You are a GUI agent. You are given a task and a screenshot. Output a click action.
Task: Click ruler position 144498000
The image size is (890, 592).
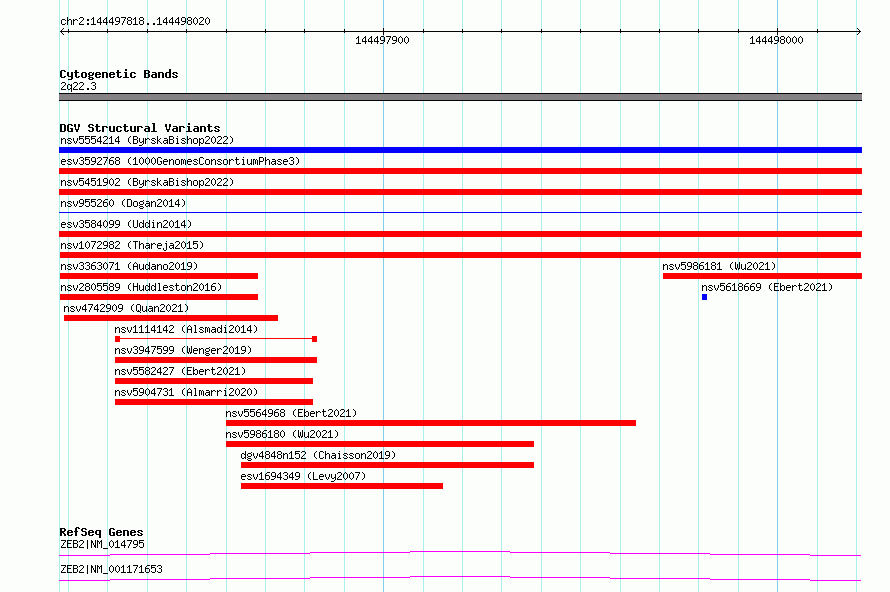click(x=776, y=40)
